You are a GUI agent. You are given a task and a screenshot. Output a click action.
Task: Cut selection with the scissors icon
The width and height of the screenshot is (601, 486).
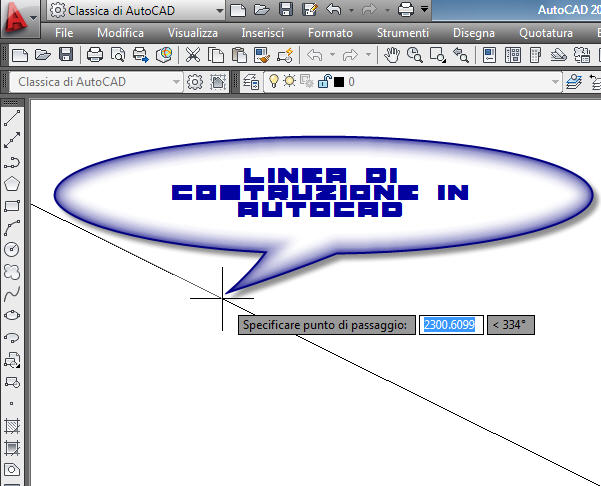click(x=193, y=55)
